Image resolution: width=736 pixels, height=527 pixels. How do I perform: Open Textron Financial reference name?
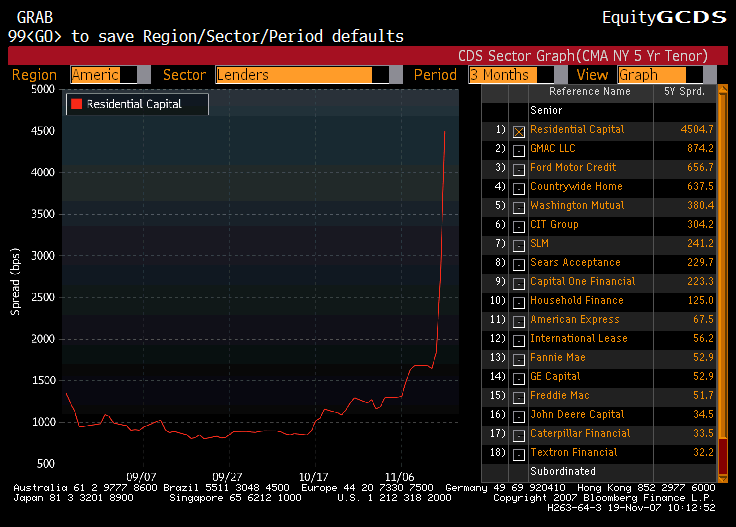pos(574,452)
